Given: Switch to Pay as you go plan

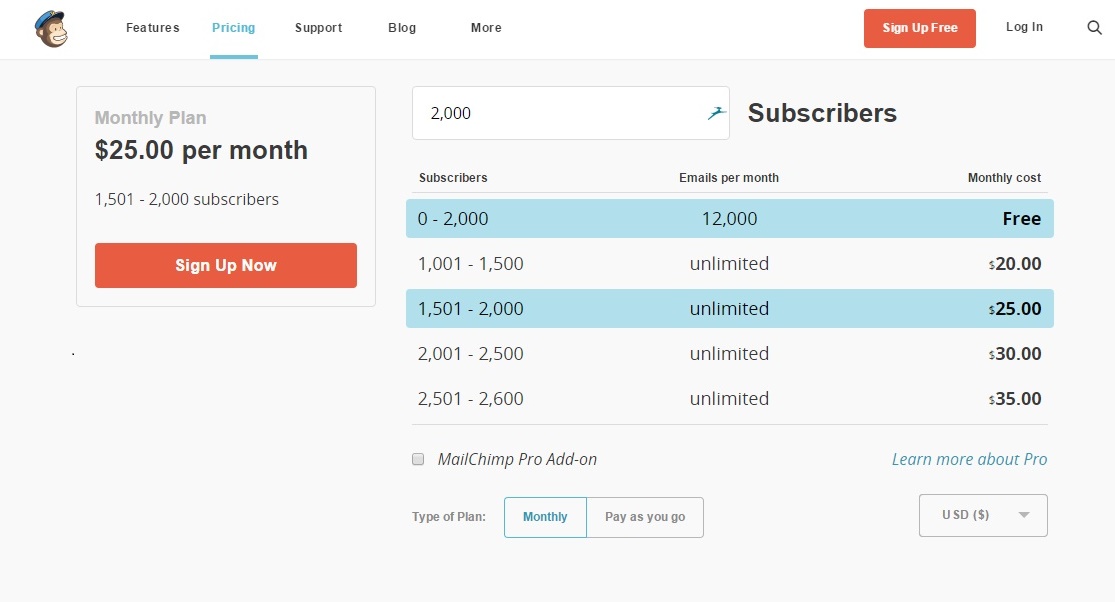Looking at the screenshot, I should pos(645,517).
